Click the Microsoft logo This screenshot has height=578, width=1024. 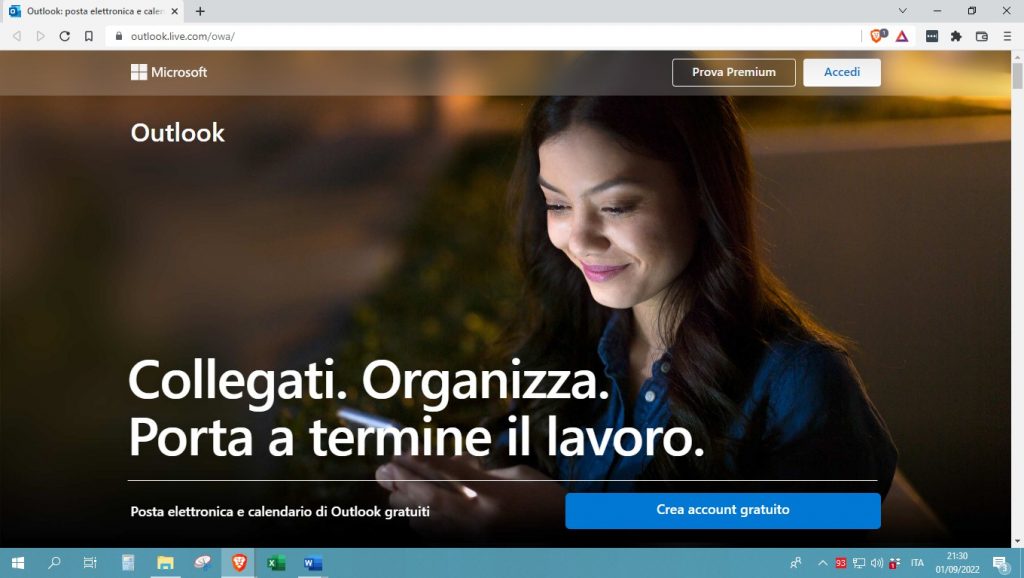169,72
